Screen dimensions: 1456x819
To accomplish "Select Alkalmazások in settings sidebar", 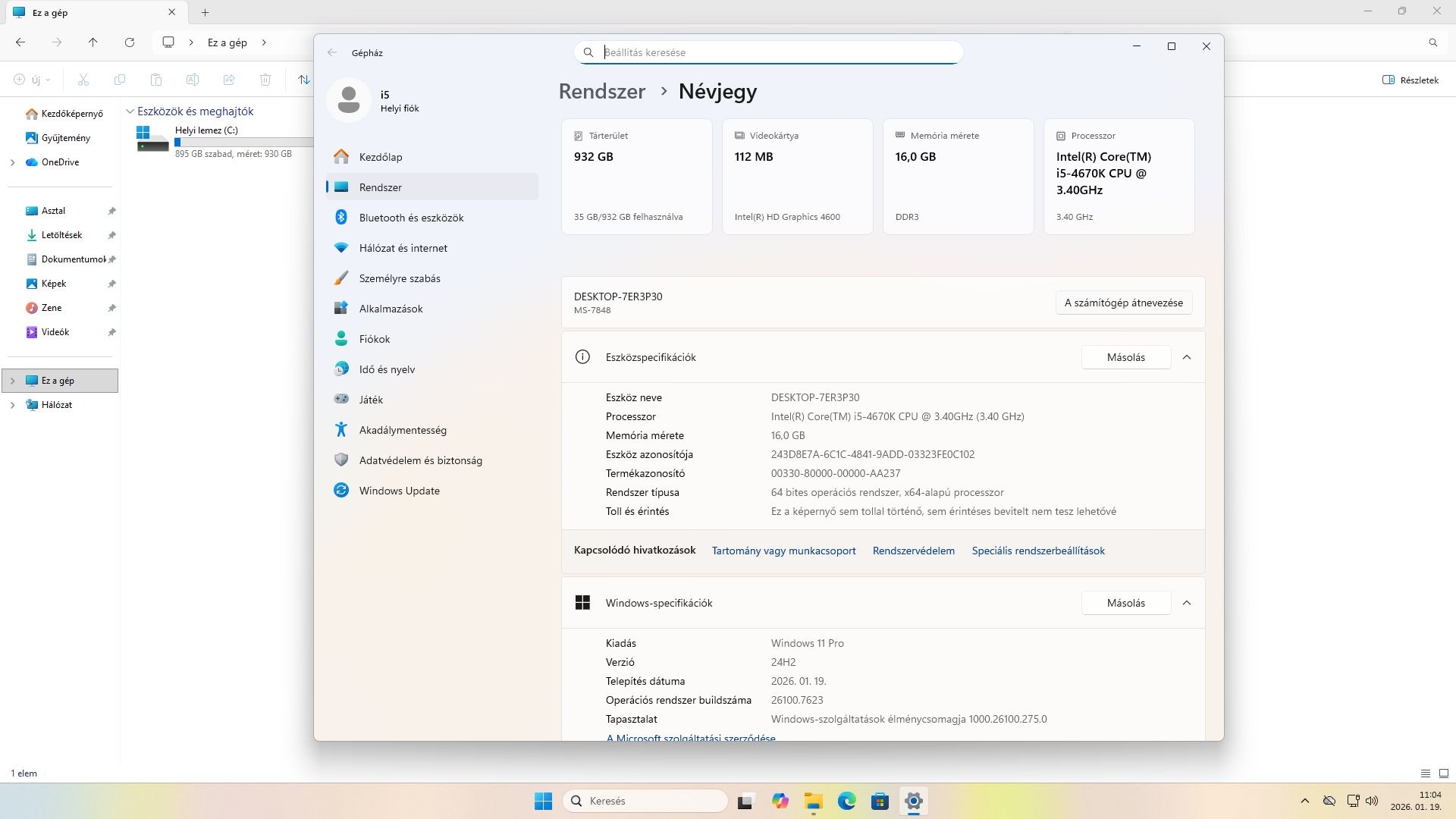I will (391, 309).
